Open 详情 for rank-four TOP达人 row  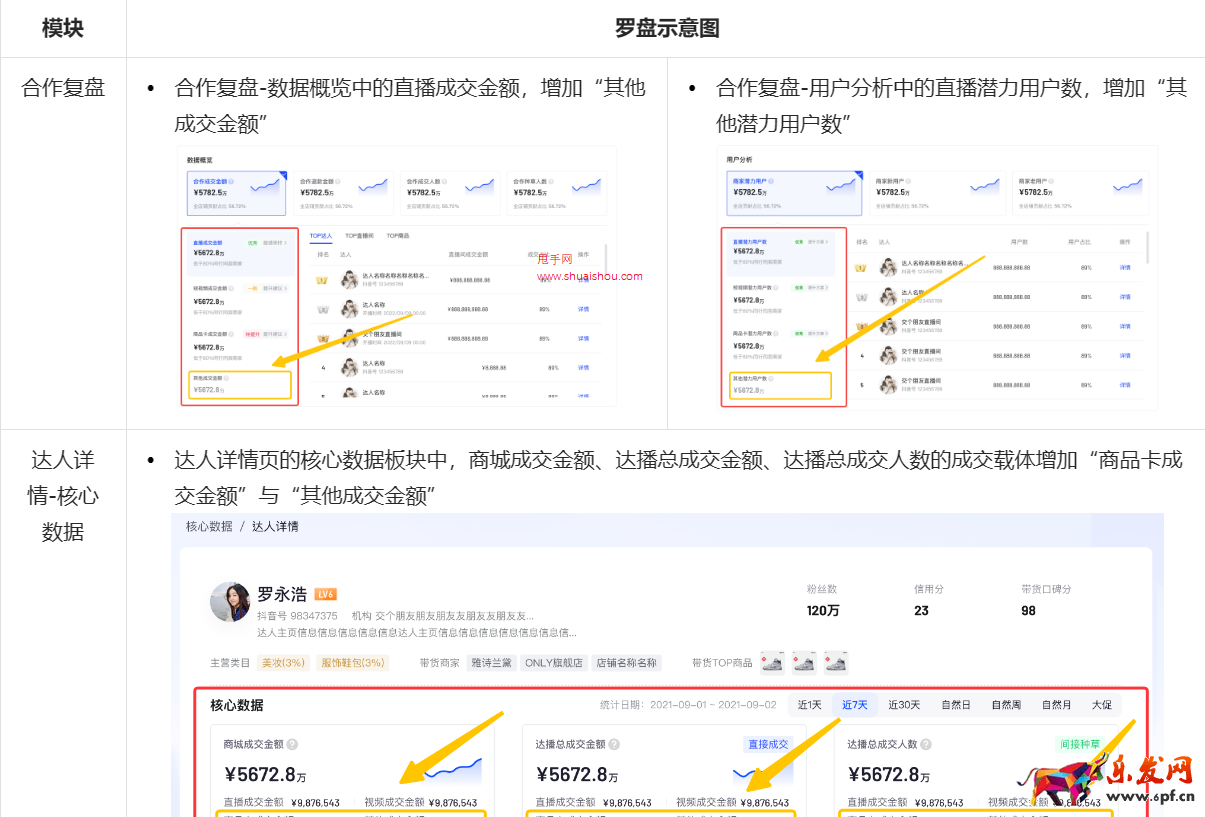584,367
